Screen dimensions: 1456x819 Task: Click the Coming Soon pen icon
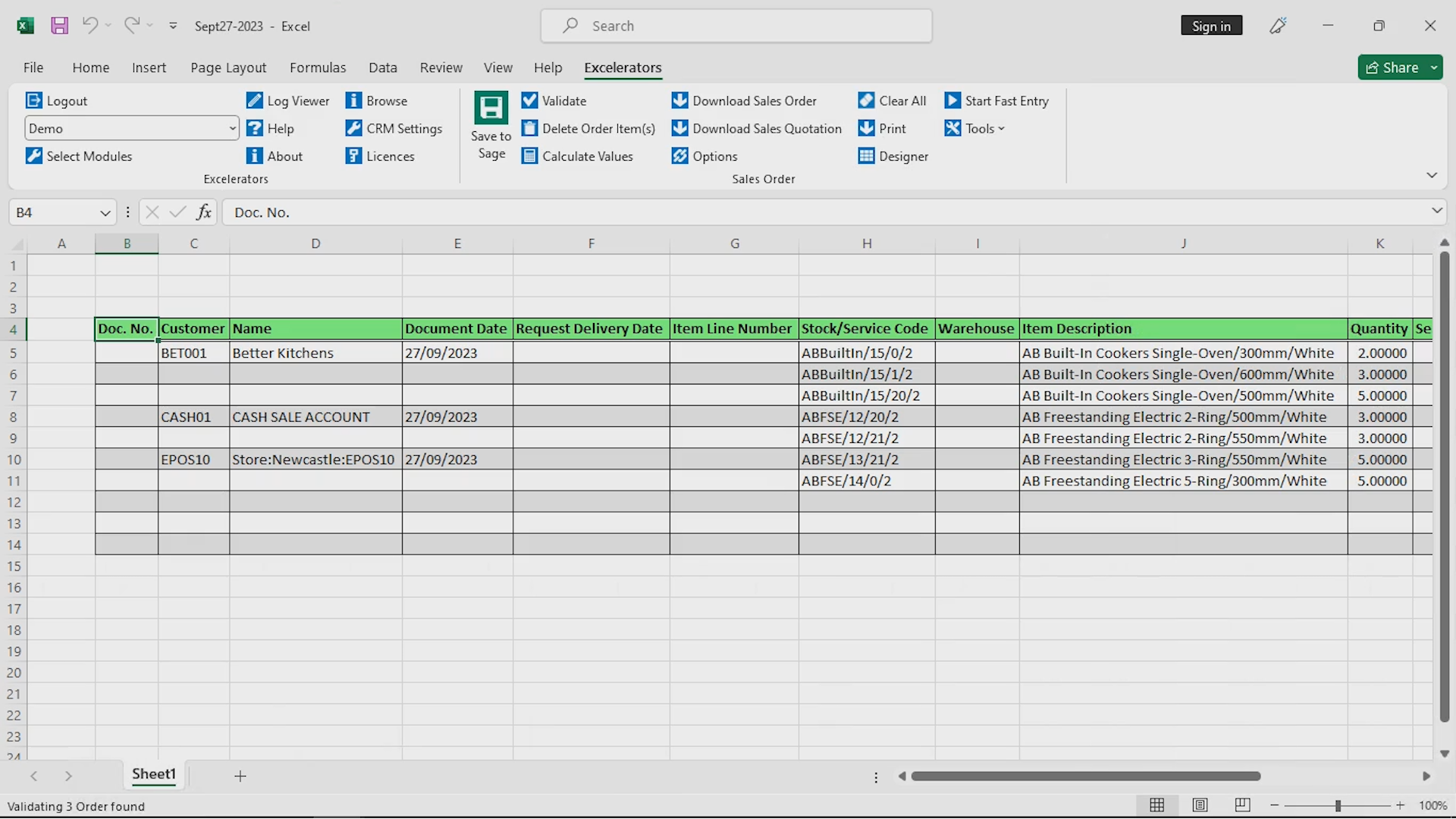click(1278, 26)
